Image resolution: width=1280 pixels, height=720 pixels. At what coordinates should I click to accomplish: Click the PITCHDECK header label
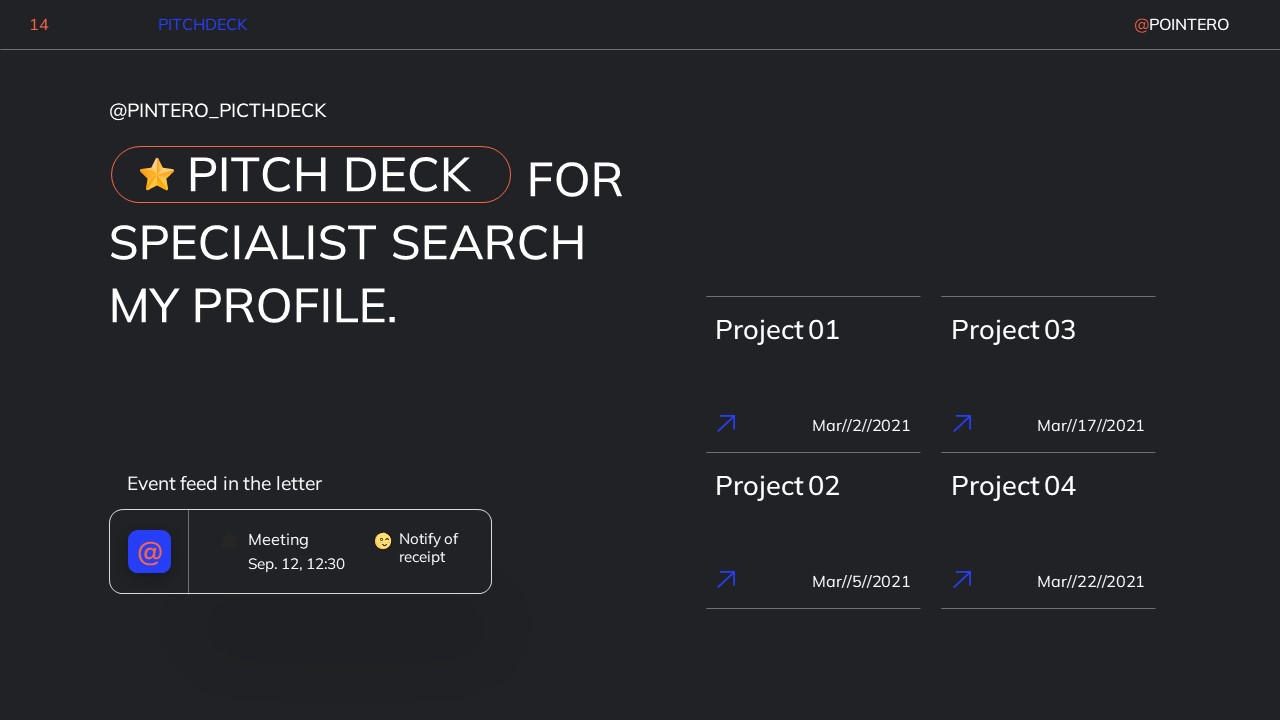click(x=202, y=25)
